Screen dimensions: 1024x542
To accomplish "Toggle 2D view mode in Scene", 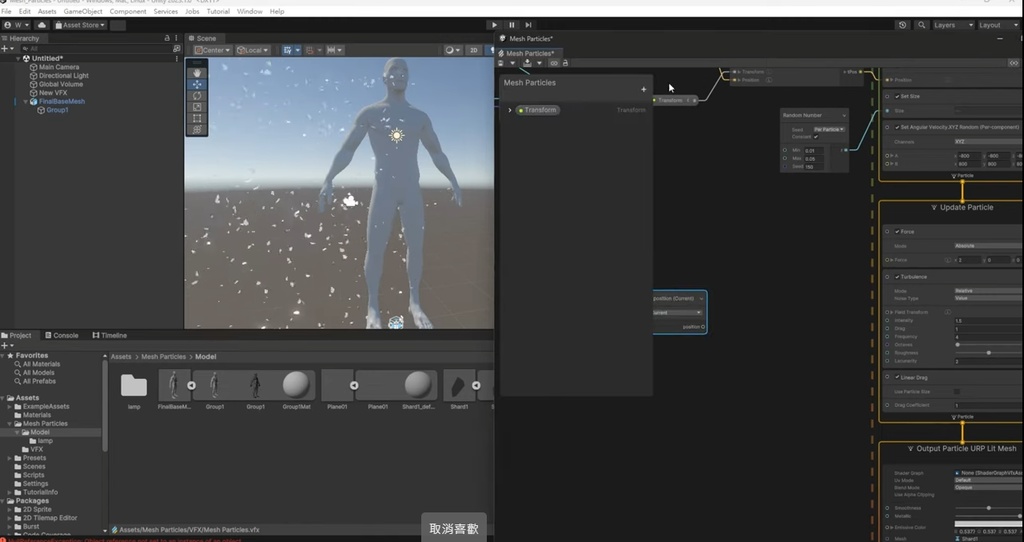I will pyautogui.click(x=474, y=50).
